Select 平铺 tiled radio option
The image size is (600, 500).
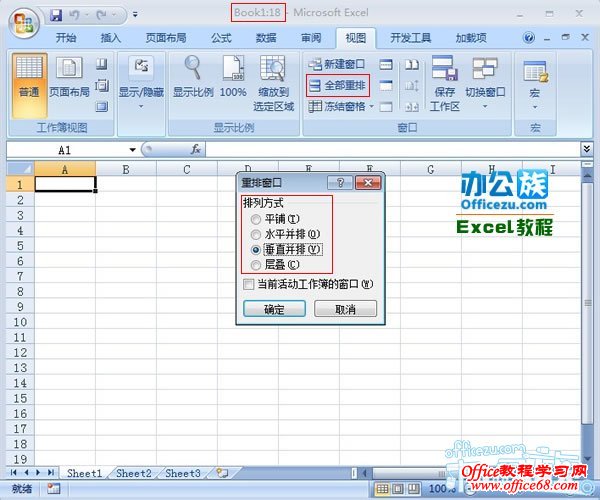pos(256,219)
